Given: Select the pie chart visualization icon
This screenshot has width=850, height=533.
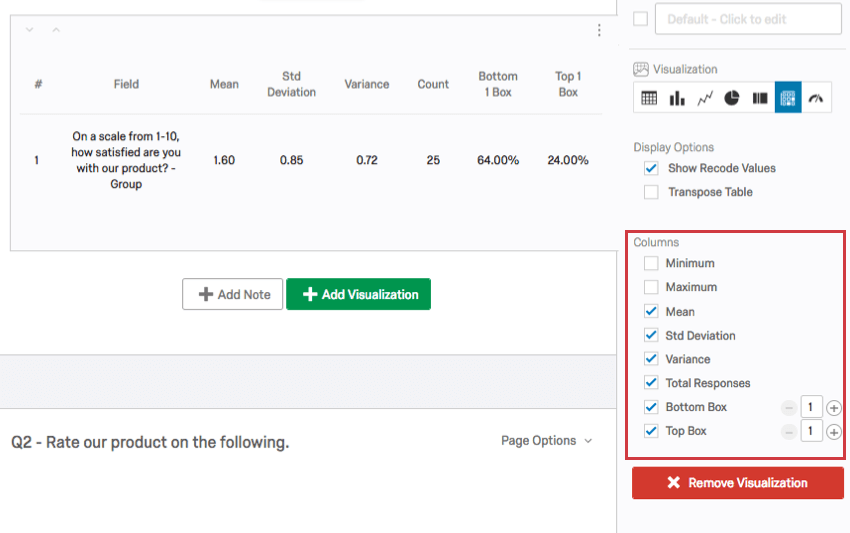Looking at the screenshot, I should 732,98.
